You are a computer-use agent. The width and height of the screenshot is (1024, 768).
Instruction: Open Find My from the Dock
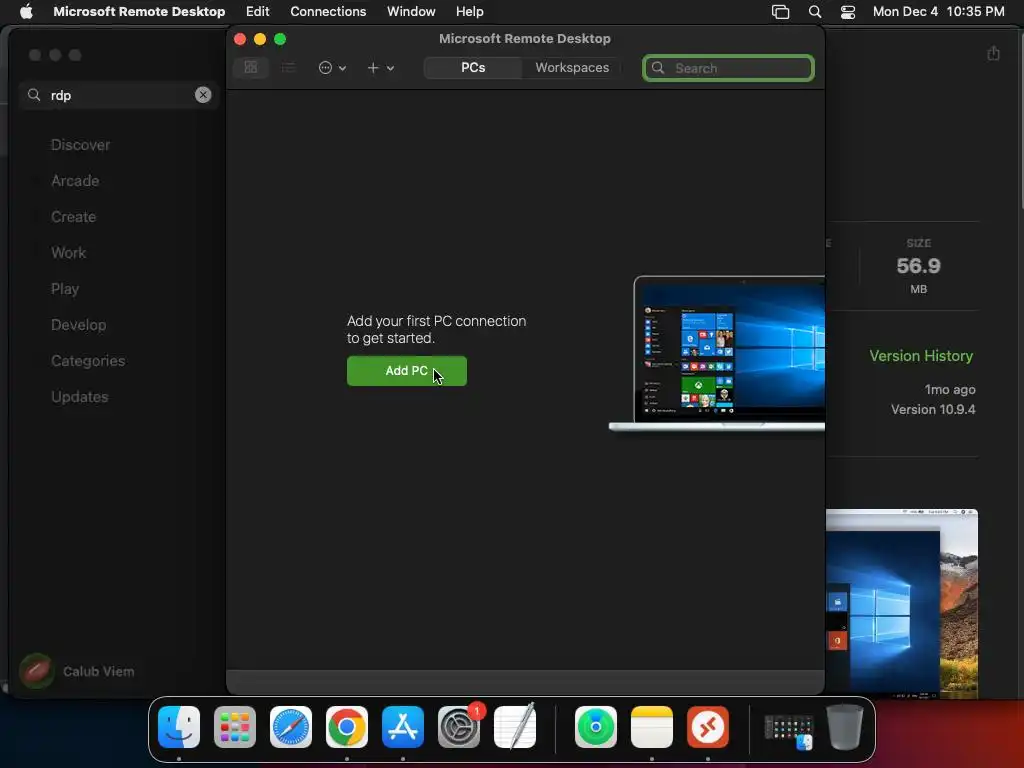596,727
